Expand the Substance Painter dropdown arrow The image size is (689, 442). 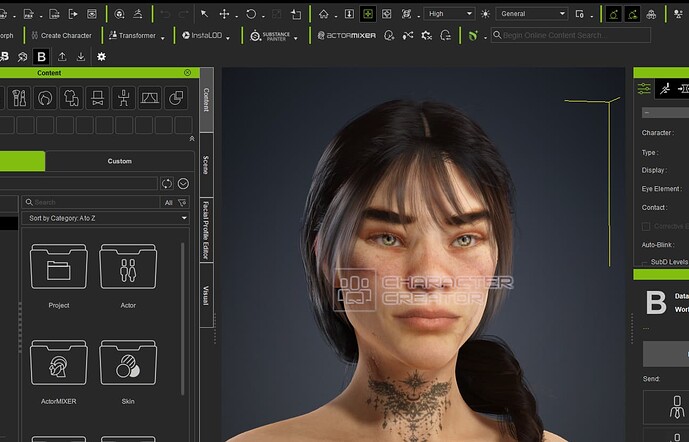[x=295, y=38]
